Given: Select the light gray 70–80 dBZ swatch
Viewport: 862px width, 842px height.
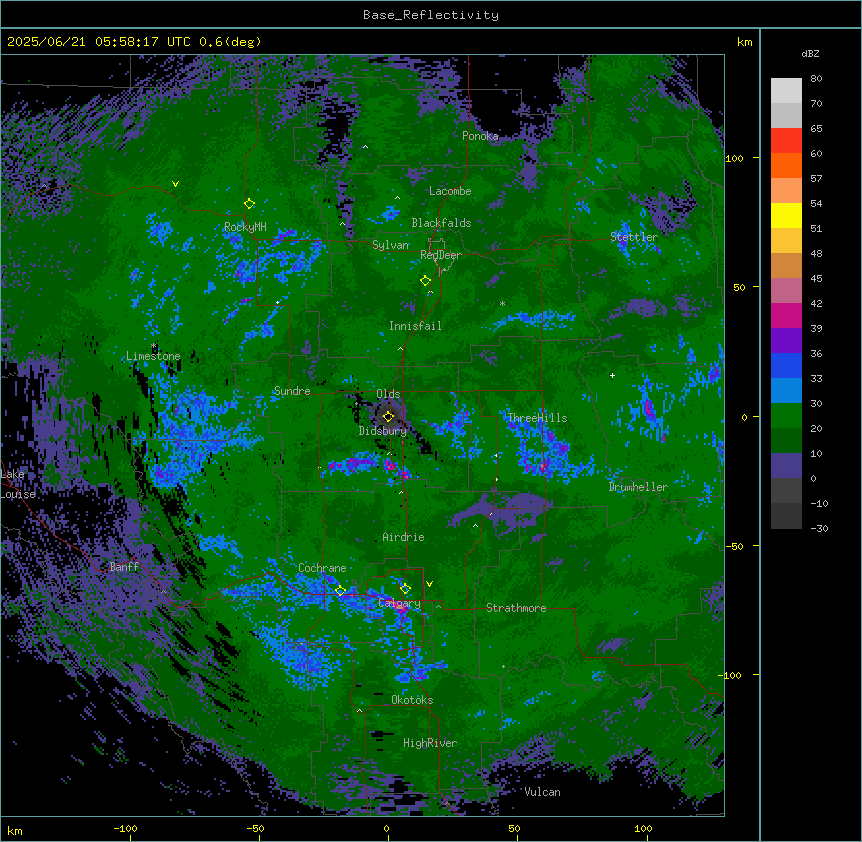Looking at the screenshot, I should [x=786, y=91].
